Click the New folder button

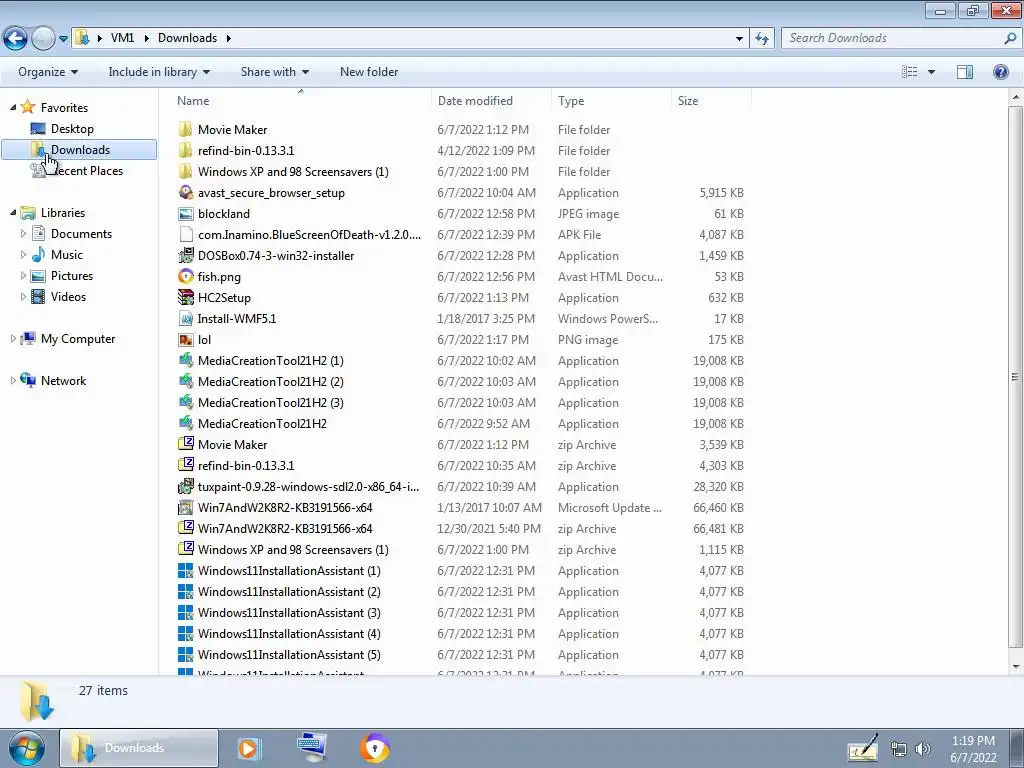[369, 72]
